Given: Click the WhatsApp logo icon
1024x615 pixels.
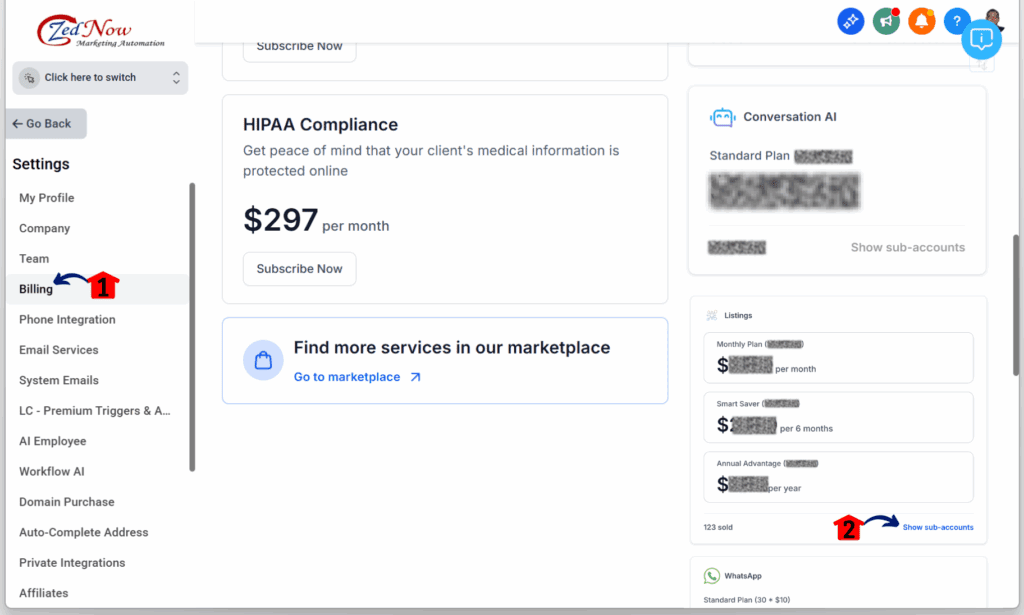Looking at the screenshot, I should click(712, 576).
